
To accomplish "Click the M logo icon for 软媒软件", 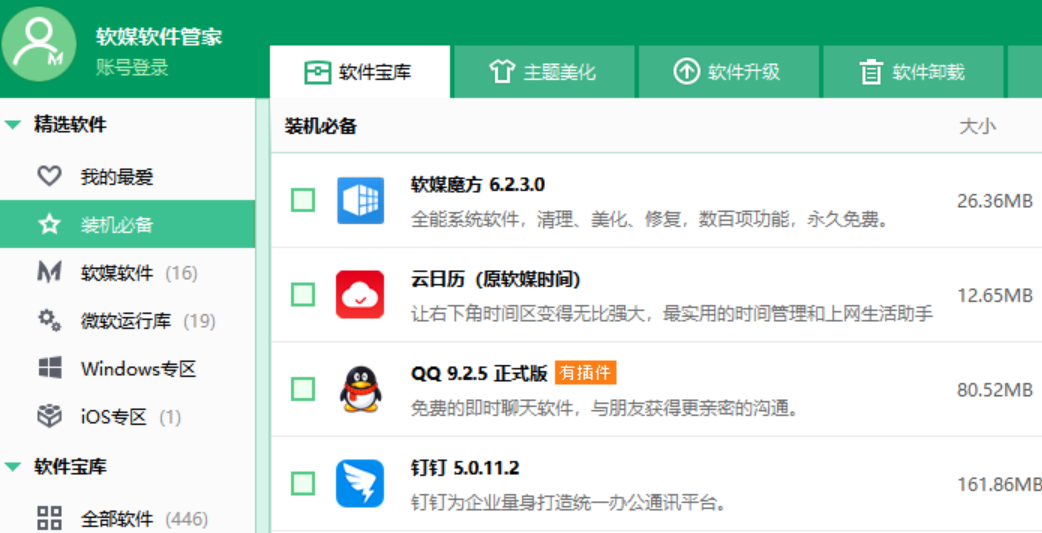I will pos(49,272).
